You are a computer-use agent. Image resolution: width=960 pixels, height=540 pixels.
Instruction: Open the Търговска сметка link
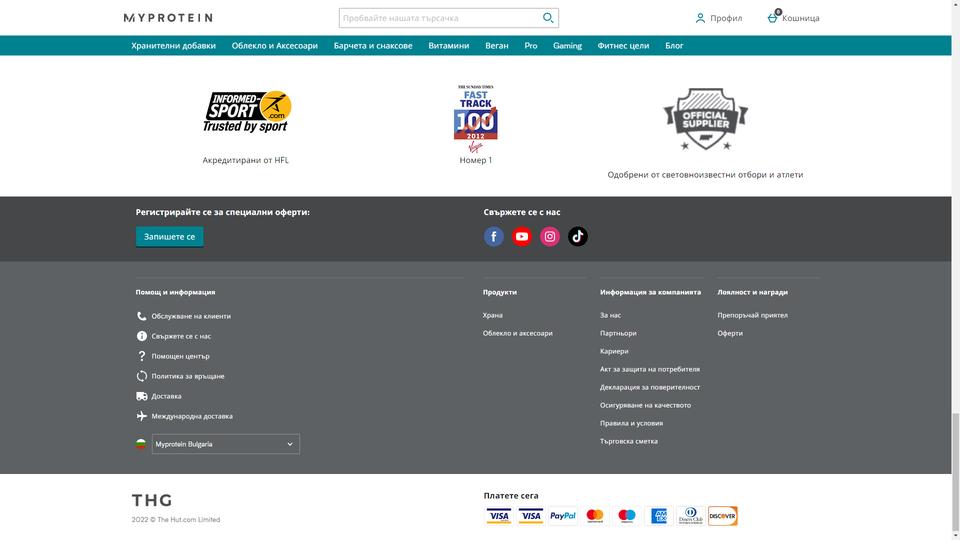629,441
